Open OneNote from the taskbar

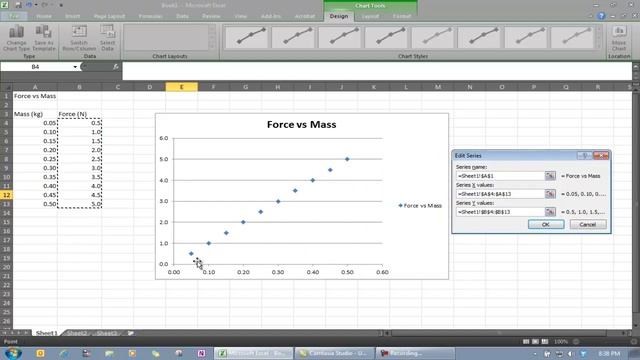click(x=201, y=353)
